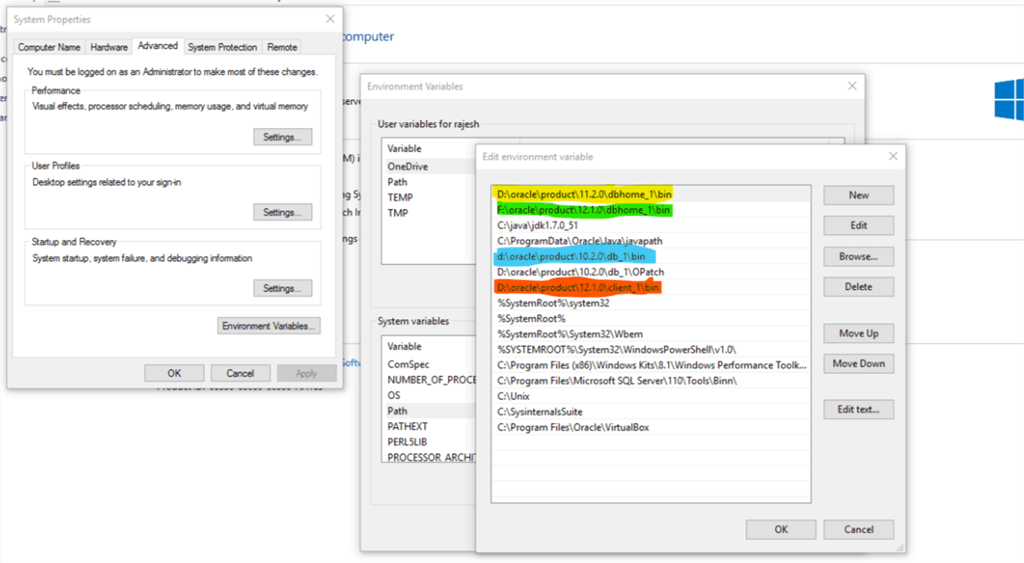Image resolution: width=1024 pixels, height=563 pixels.
Task: Select C:\ProgramData\Oracle\Java\javapath entry
Action: point(650,241)
